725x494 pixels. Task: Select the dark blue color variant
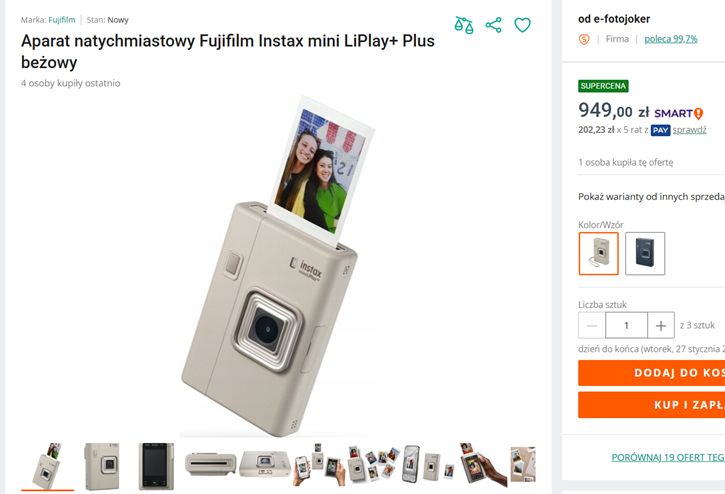(645, 254)
